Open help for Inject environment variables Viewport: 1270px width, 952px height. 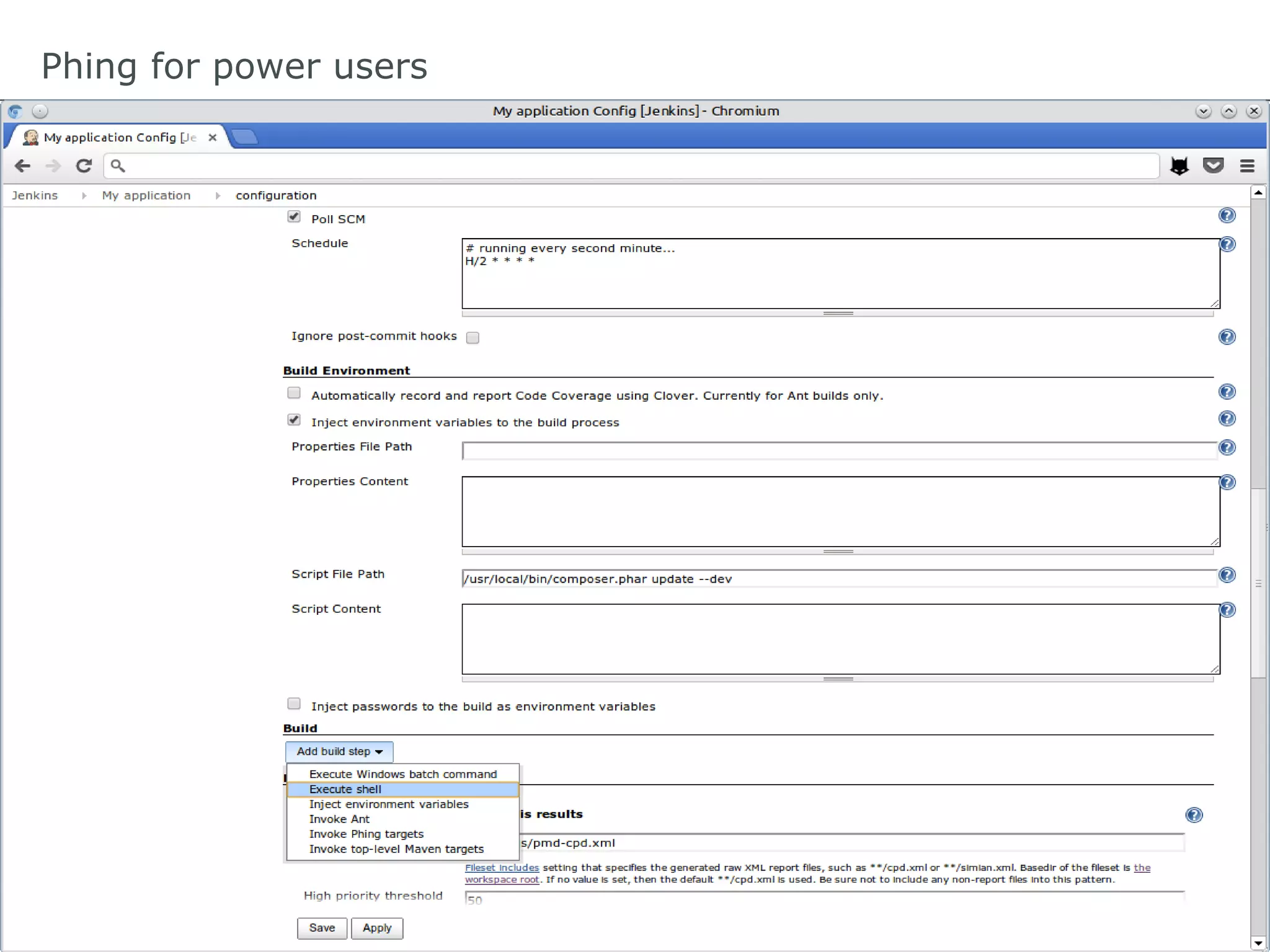[x=1227, y=418]
